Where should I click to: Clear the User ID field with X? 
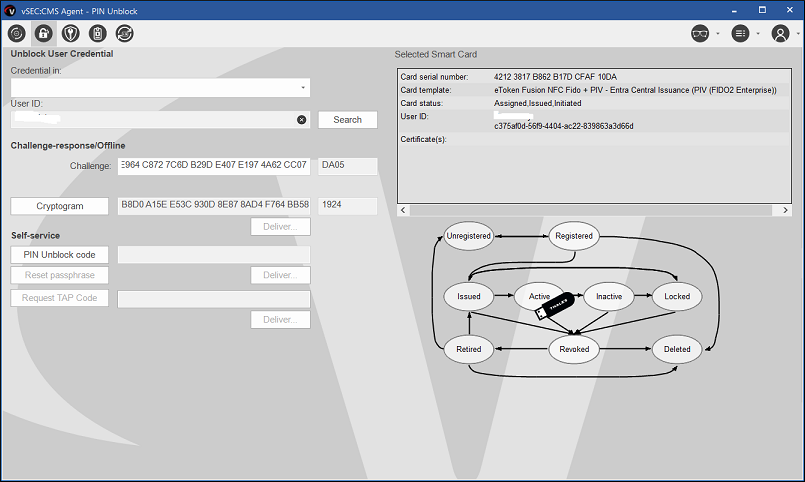coord(302,120)
